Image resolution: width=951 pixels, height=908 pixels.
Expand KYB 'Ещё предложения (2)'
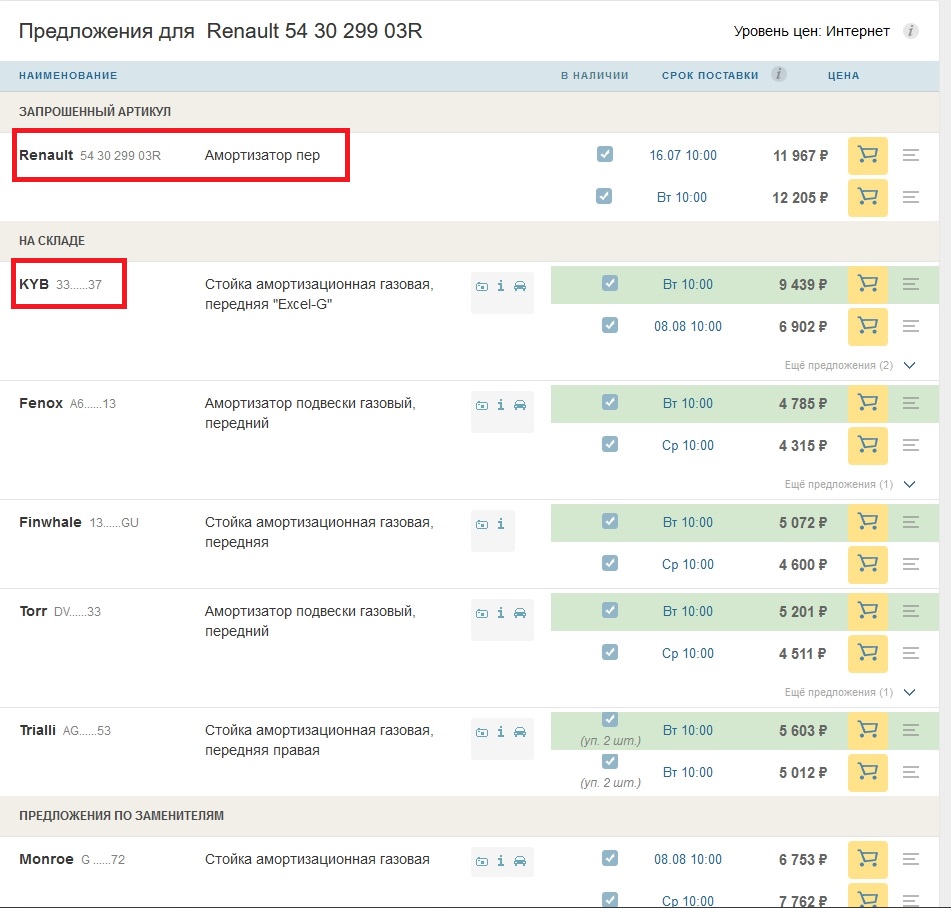tap(850, 365)
